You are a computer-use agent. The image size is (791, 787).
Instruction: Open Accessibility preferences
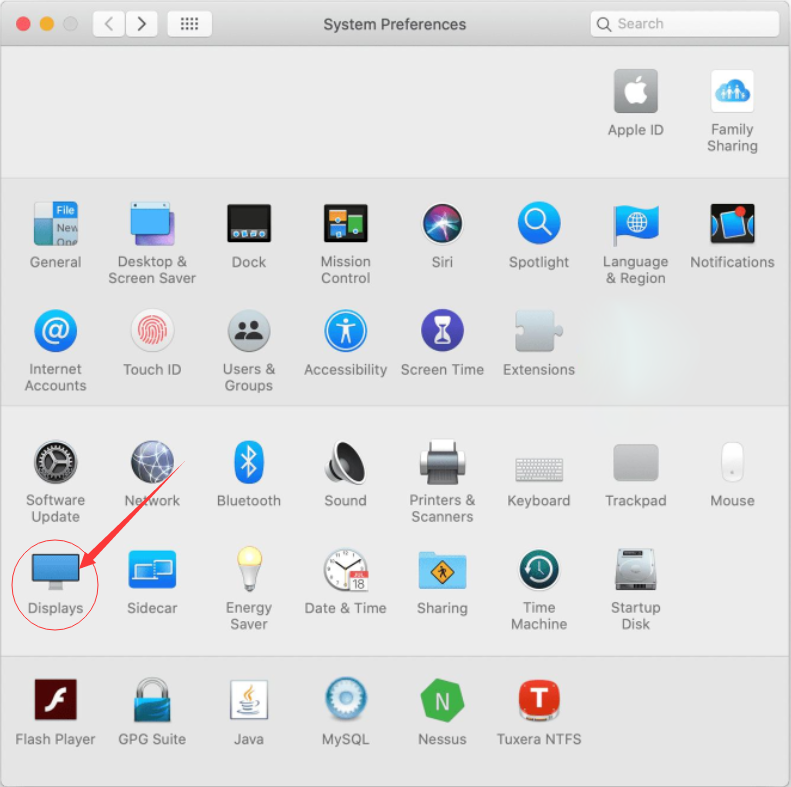pyautogui.click(x=346, y=331)
